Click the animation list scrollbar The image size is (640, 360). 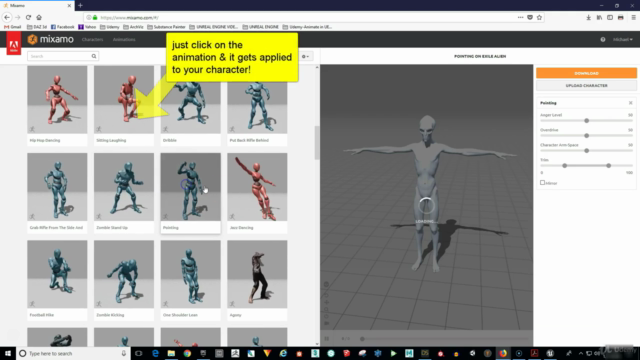[317, 143]
